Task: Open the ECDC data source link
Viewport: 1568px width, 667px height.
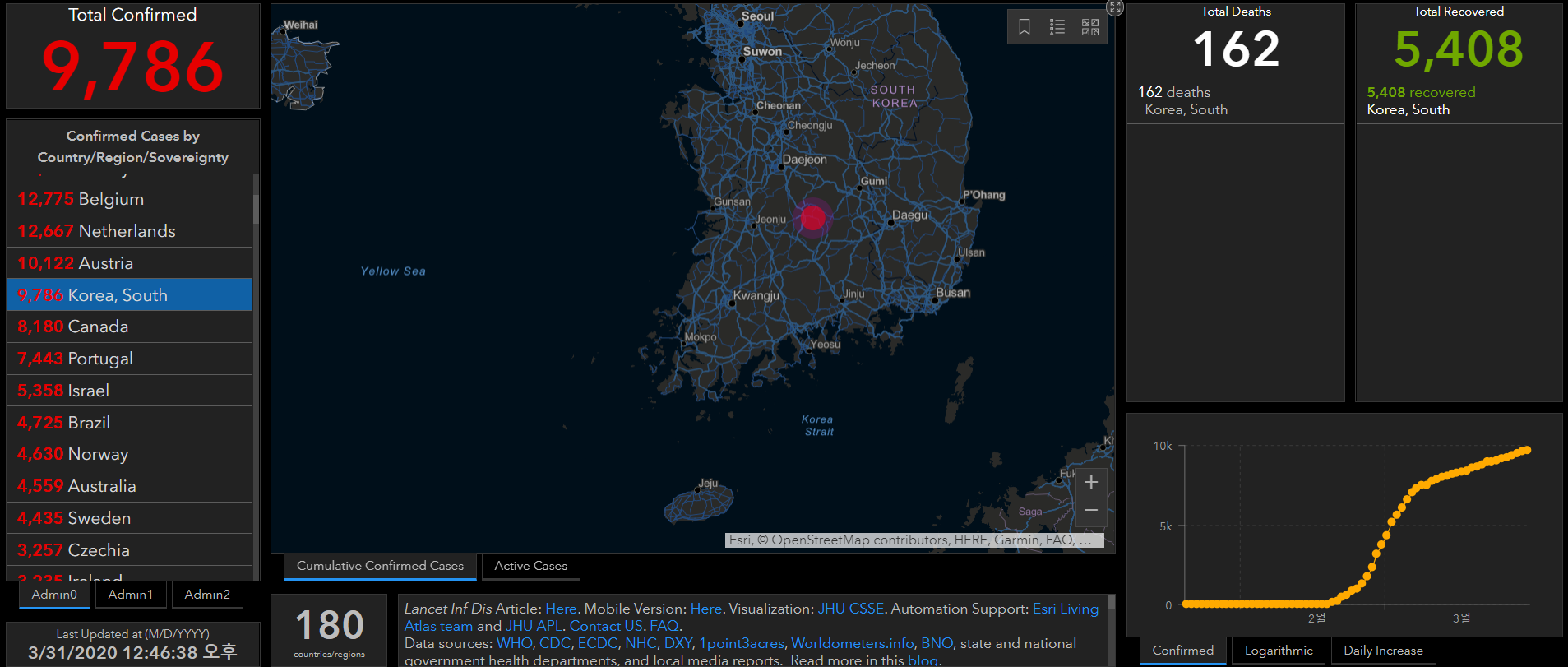Action: pyautogui.click(x=598, y=643)
